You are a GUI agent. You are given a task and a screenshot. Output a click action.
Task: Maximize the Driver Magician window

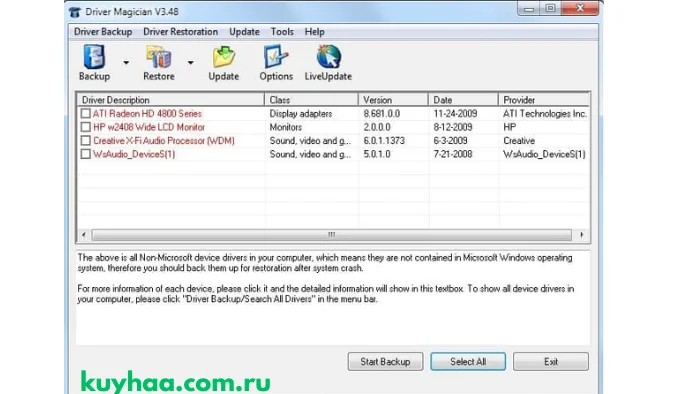[550, 8]
